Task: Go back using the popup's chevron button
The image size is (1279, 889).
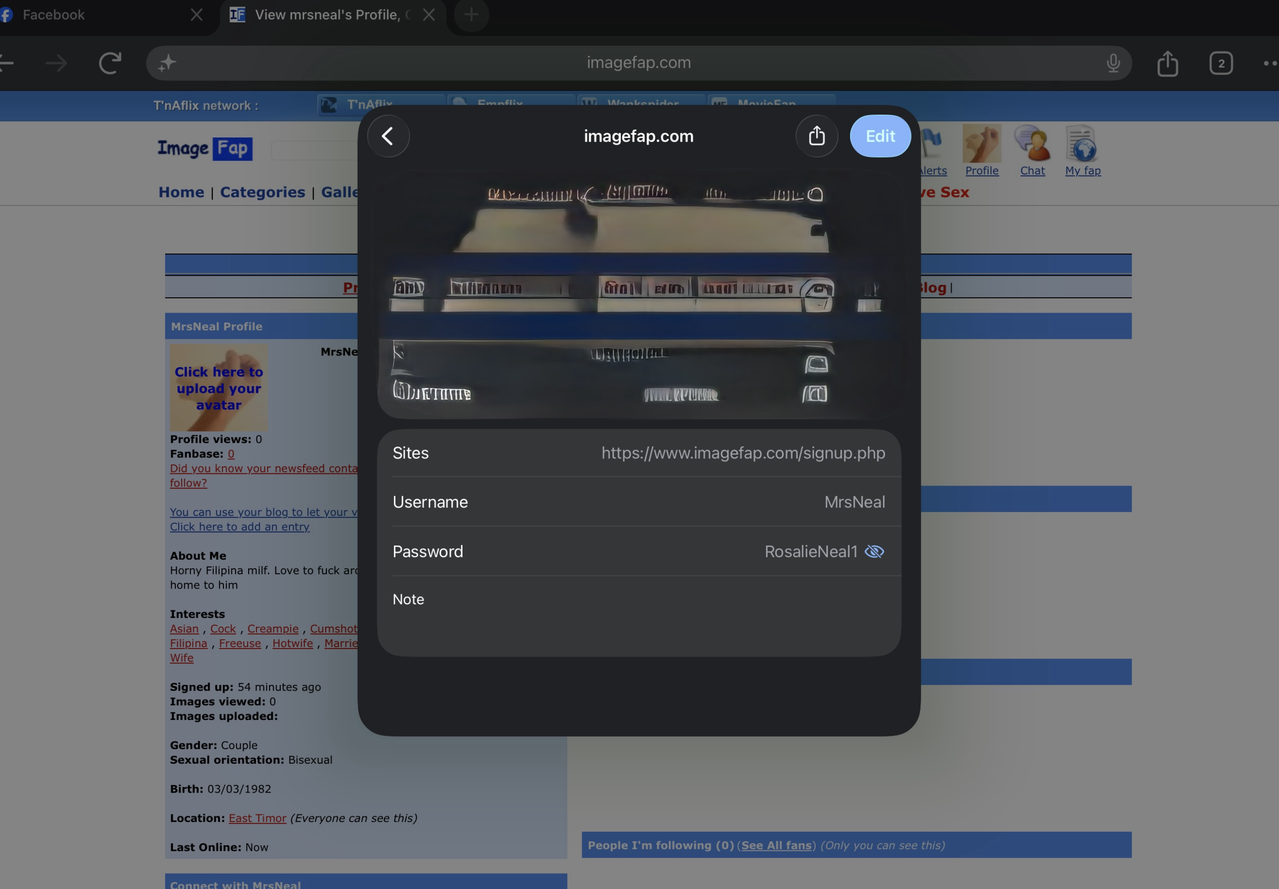Action: 388,136
